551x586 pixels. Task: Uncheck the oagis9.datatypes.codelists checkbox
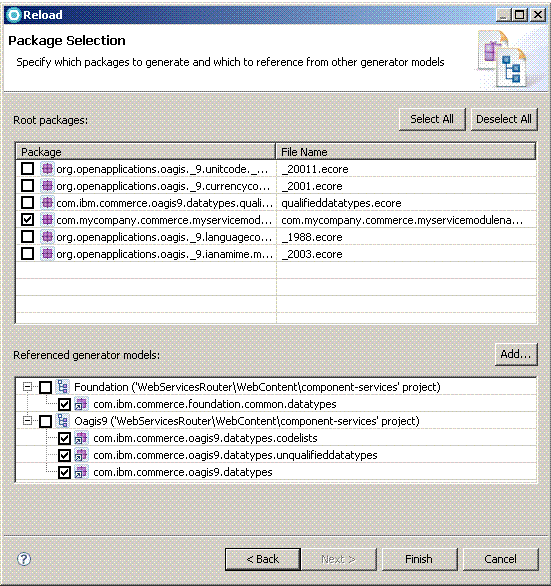(64, 438)
